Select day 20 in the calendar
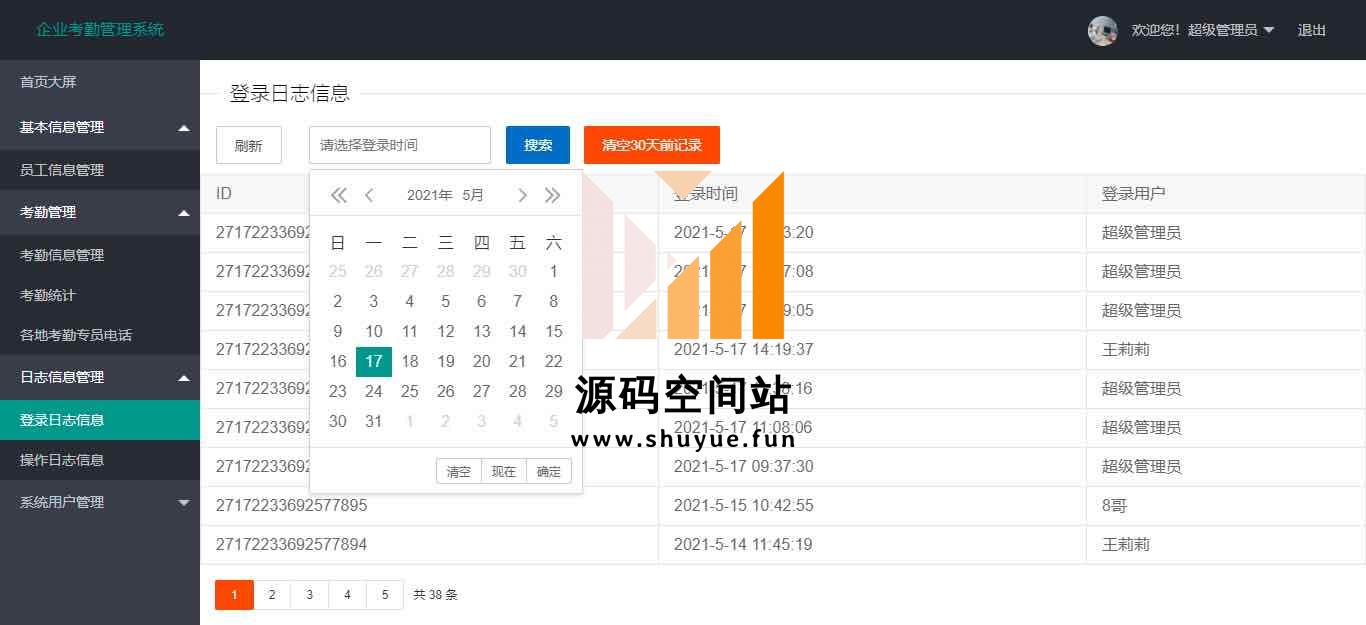 [x=481, y=361]
